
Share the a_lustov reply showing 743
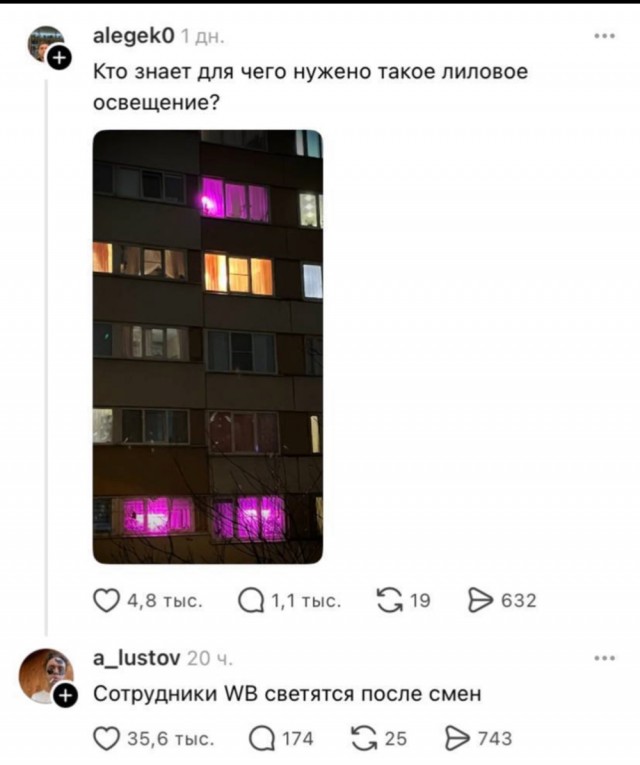click(x=458, y=739)
